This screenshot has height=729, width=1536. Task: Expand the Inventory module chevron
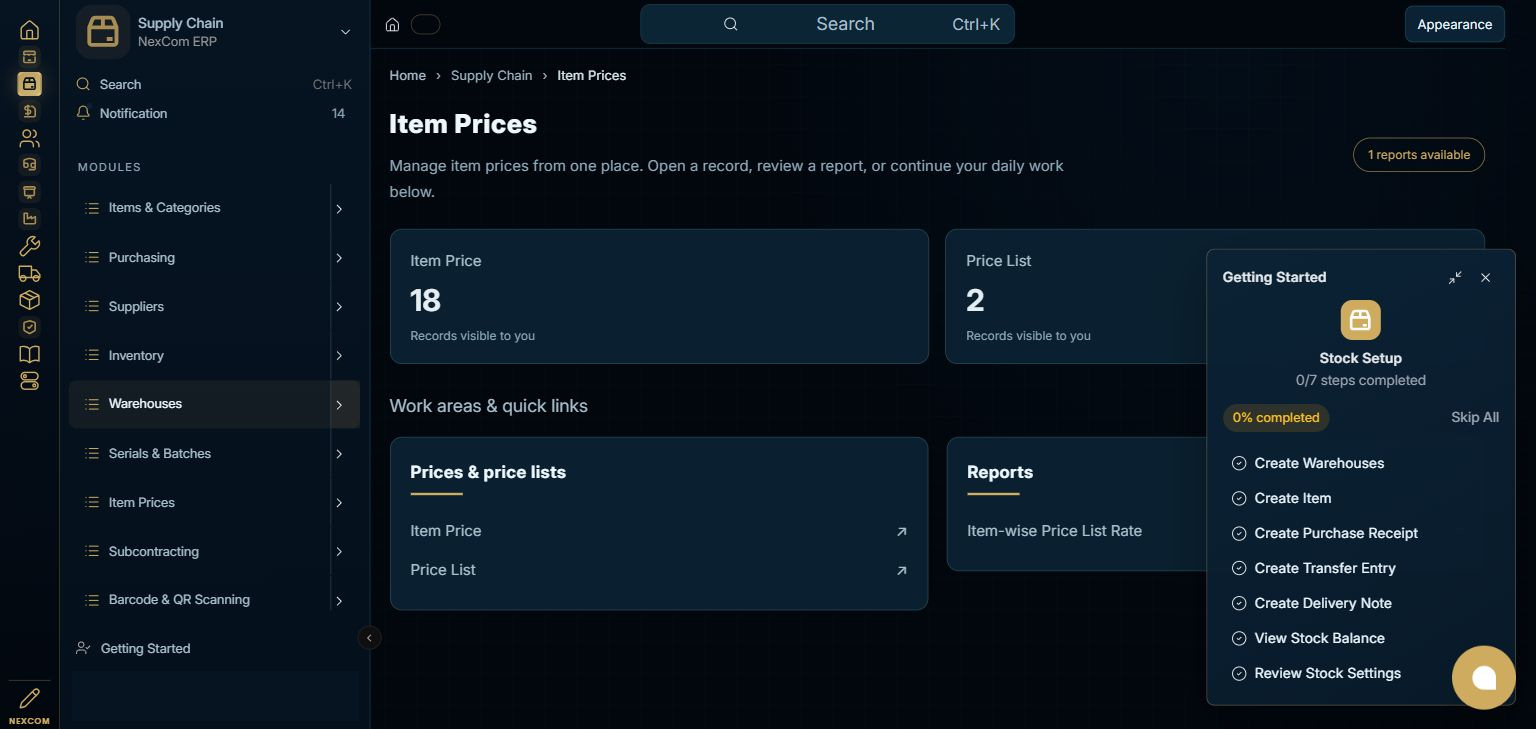point(339,356)
